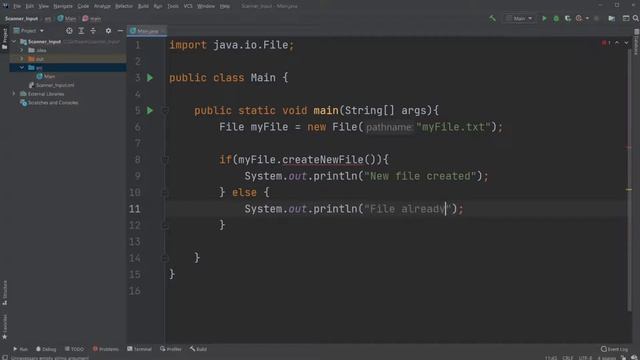Viewport: 640px width, 360px height.
Task: Open the Code menu
Action: [x=83, y=6]
